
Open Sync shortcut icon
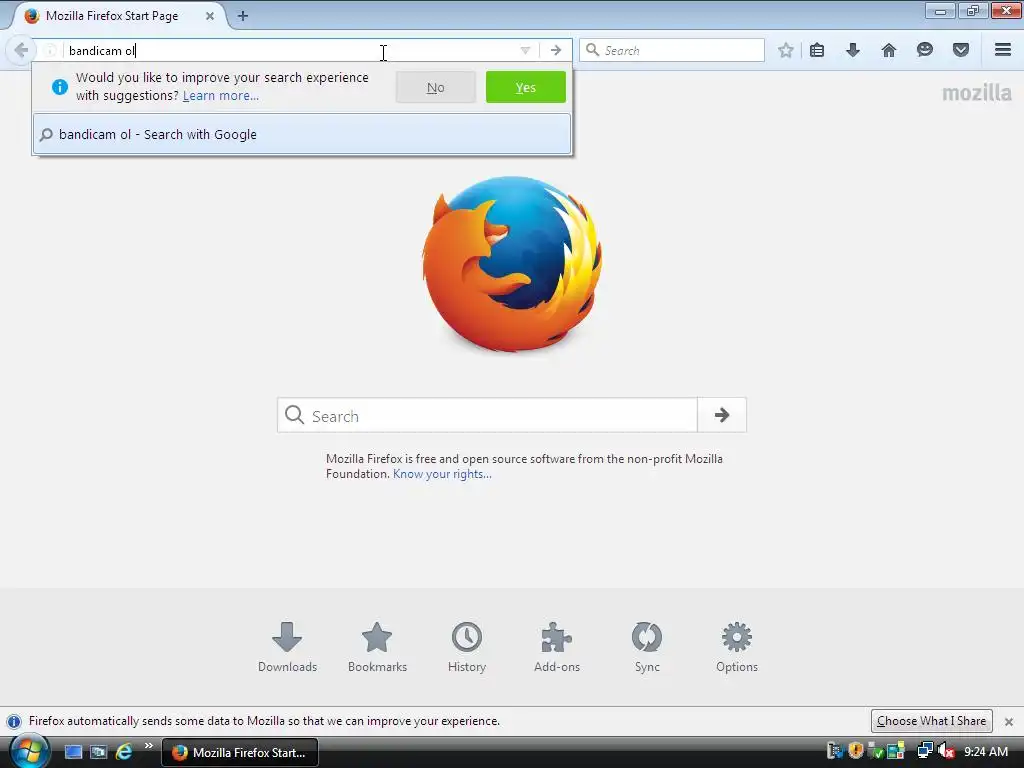point(647,647)
